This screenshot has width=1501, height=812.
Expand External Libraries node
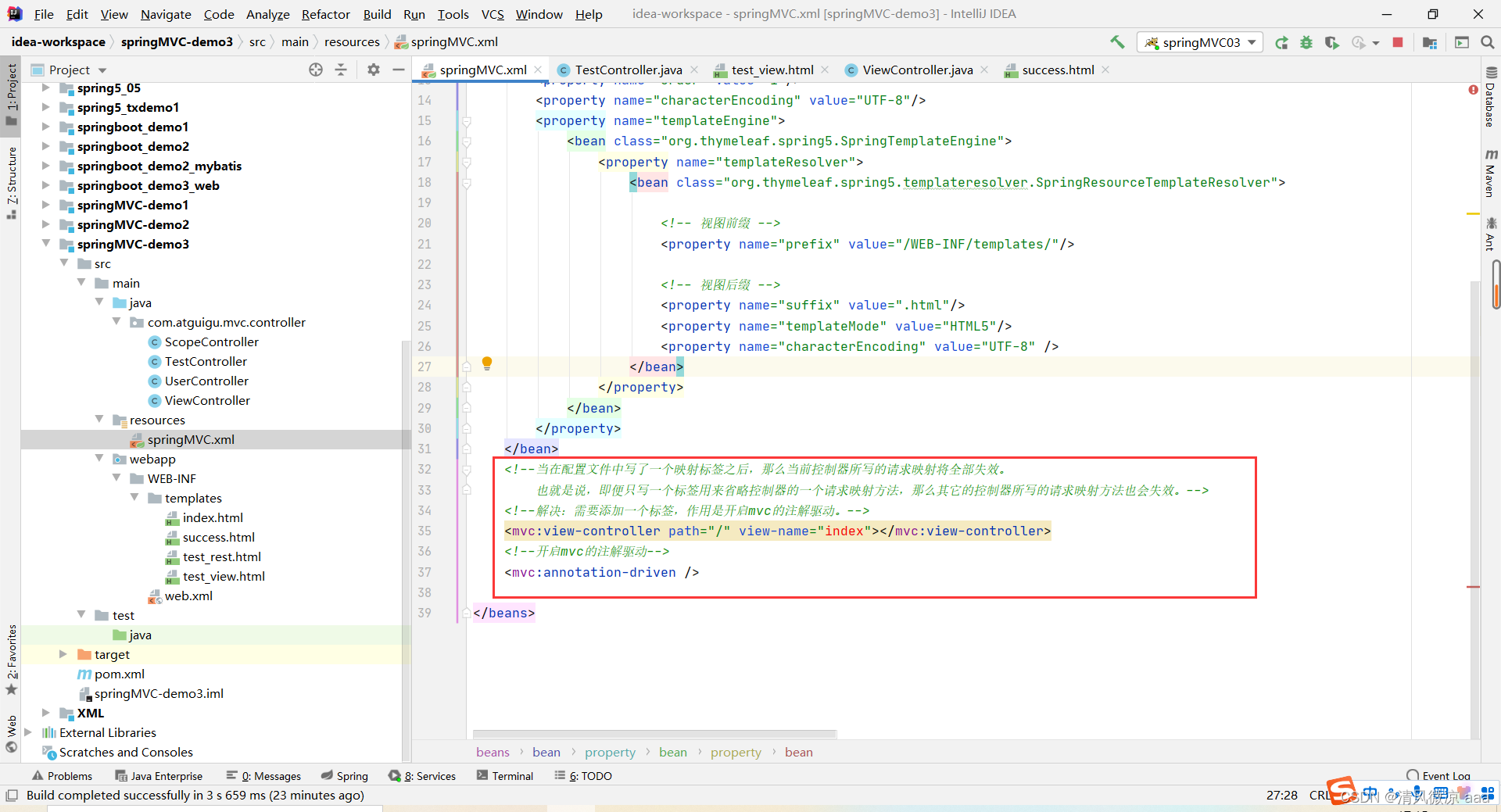pos(28,732)
